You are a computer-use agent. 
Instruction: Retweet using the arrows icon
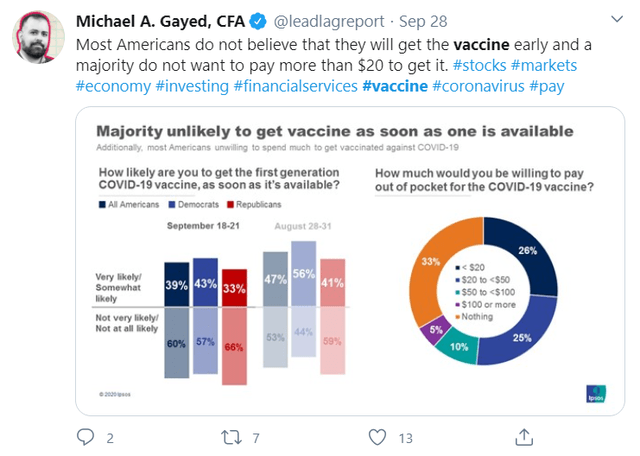coord(231,437)
